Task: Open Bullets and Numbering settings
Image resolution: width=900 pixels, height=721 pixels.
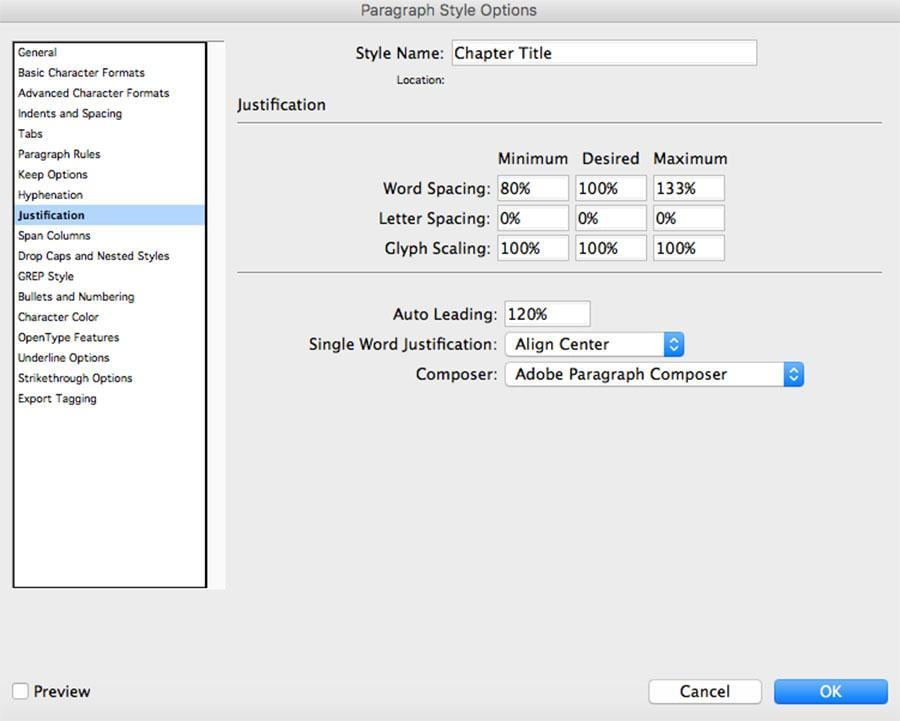Action: (x=75, y=296)
